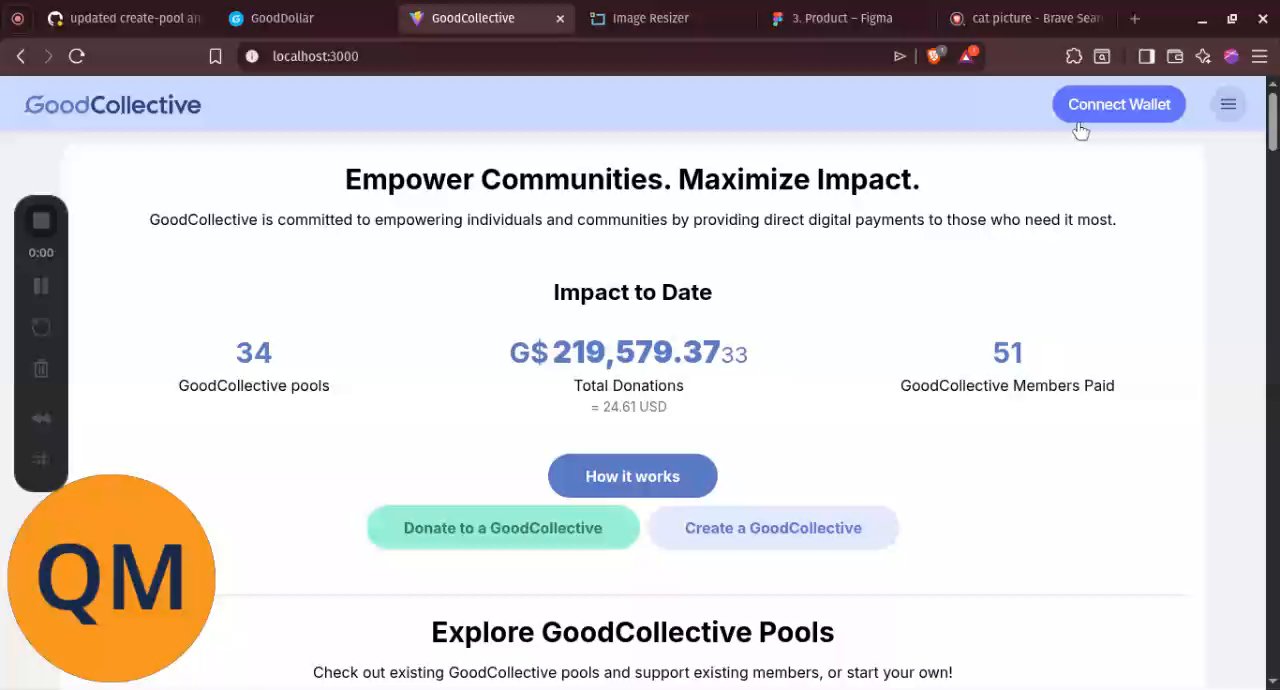Open the recorder effects settings icon
Viewport: 1280px width, 690px height.
[x=41, y=459]
